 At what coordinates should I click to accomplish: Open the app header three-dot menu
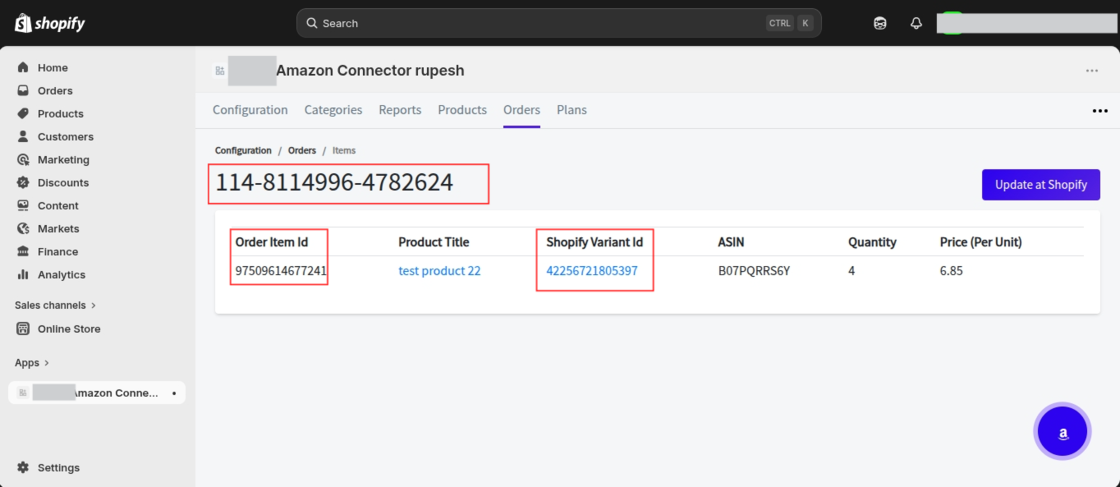[1092, 71]
